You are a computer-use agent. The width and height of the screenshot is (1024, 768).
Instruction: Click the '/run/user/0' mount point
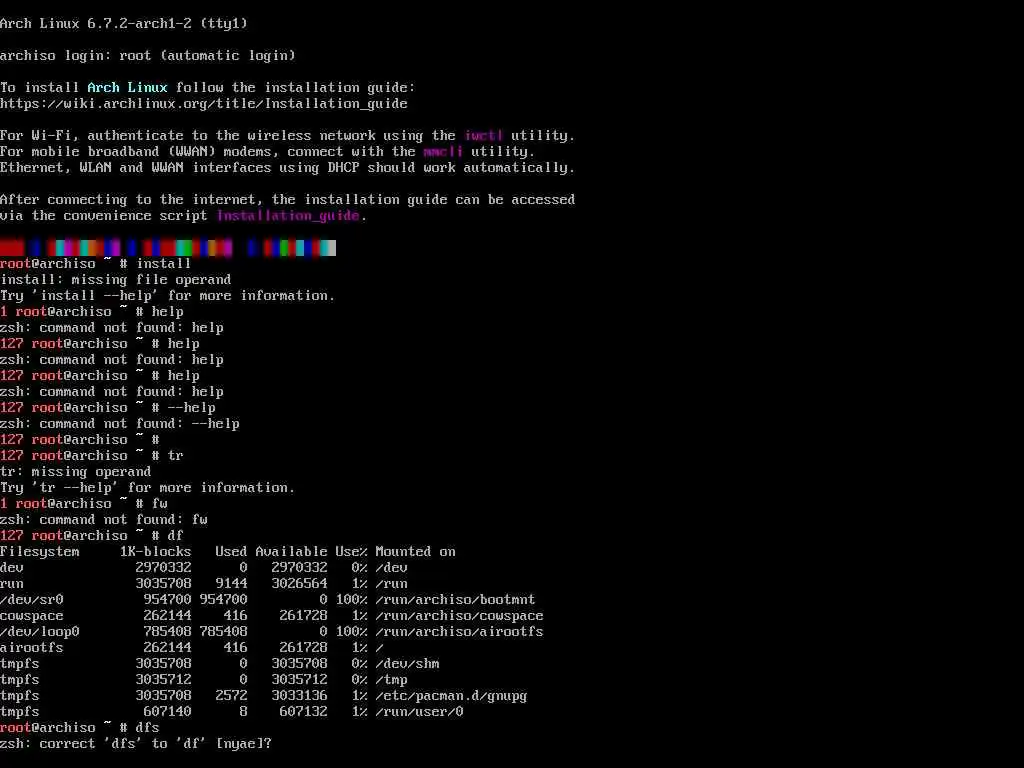pos(419,711)
